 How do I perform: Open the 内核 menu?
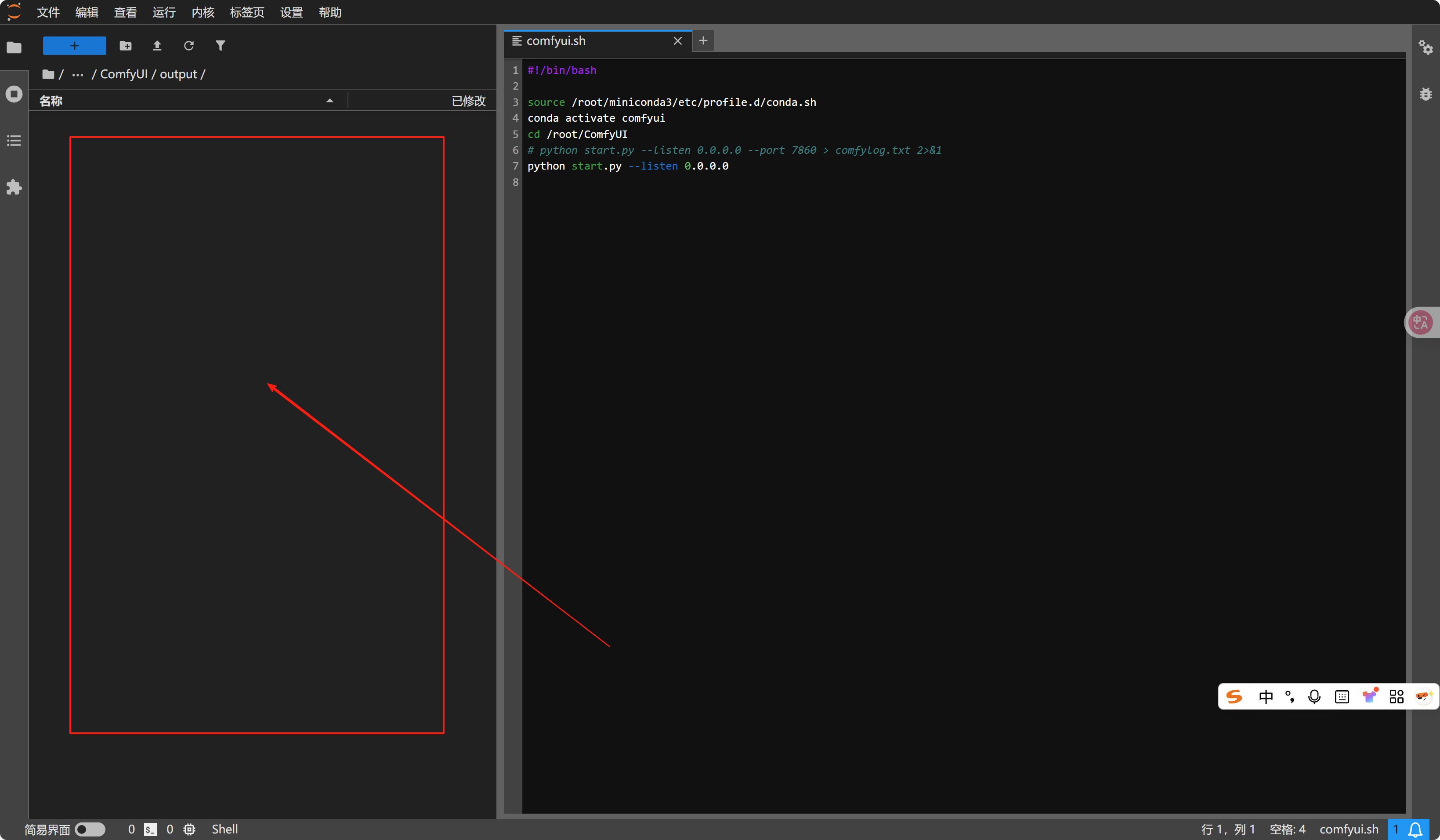tap(203, 12)
